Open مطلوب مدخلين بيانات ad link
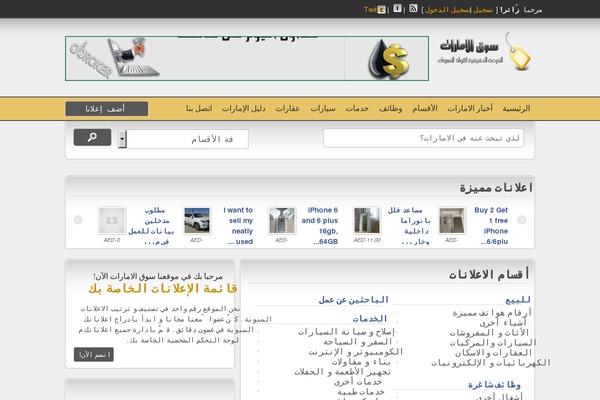The image size is (600, 400). pos(151,226)
